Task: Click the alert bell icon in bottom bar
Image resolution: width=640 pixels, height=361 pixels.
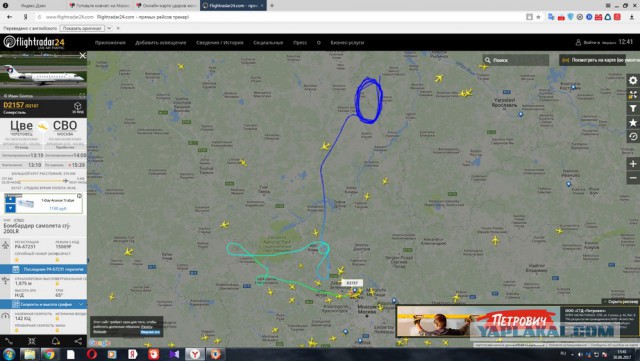Action: [x=55, y=341]
